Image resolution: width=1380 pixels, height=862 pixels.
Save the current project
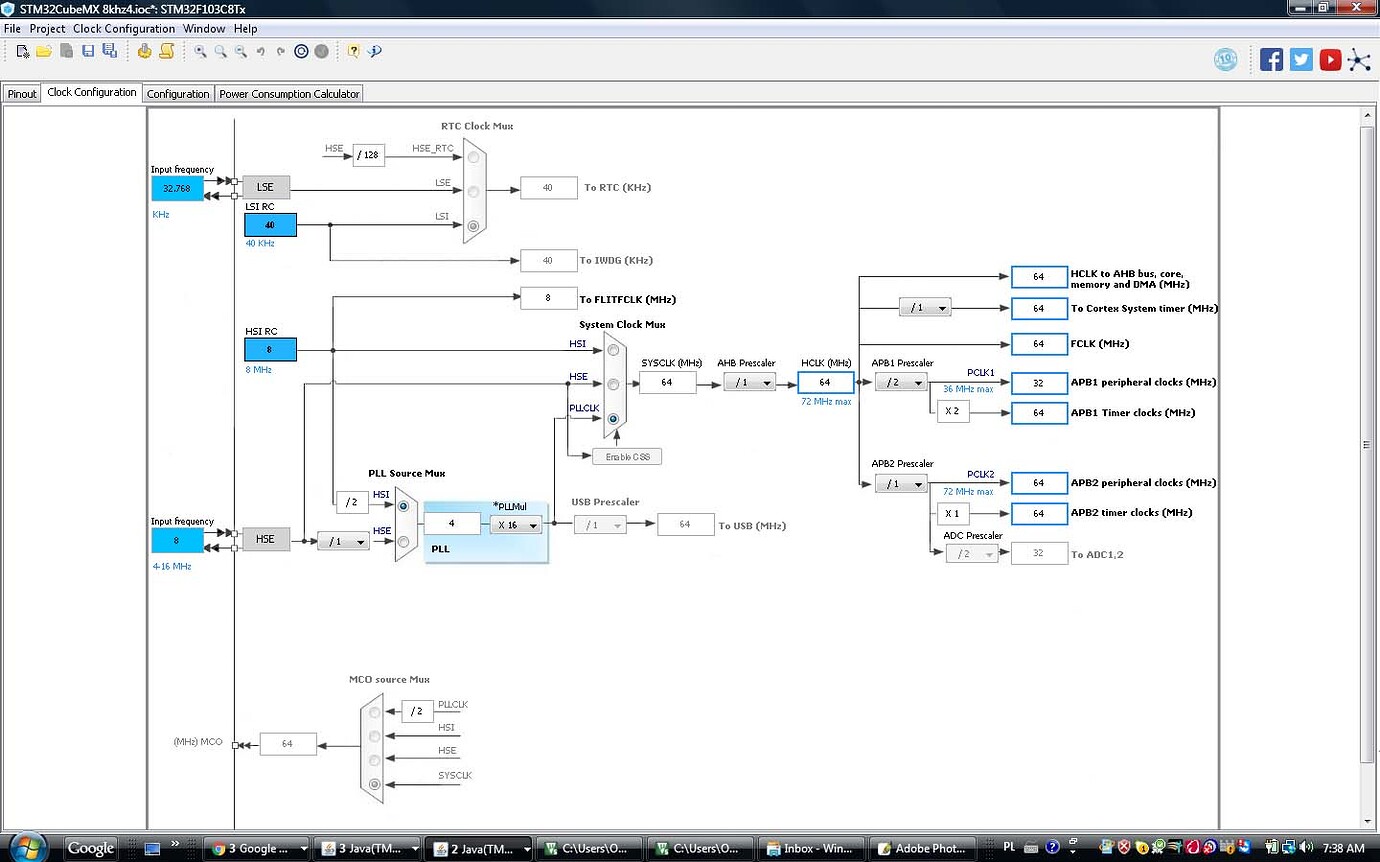(86, 51)
